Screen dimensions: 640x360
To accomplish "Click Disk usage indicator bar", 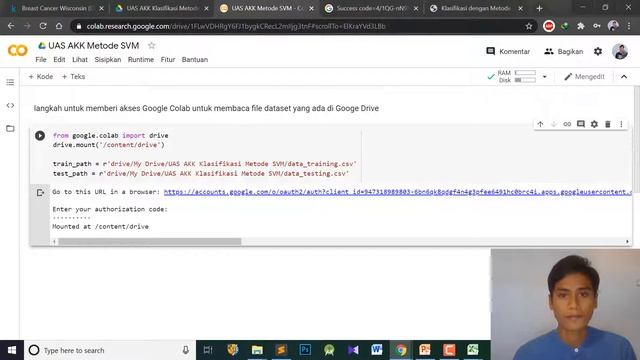I will point(525,80).
